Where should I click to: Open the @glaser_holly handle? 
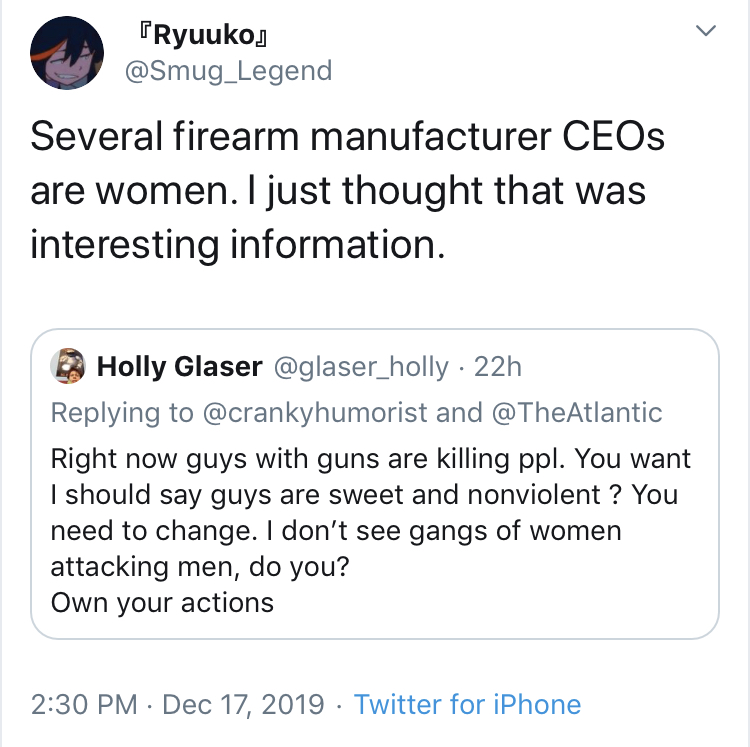point(361,367)
